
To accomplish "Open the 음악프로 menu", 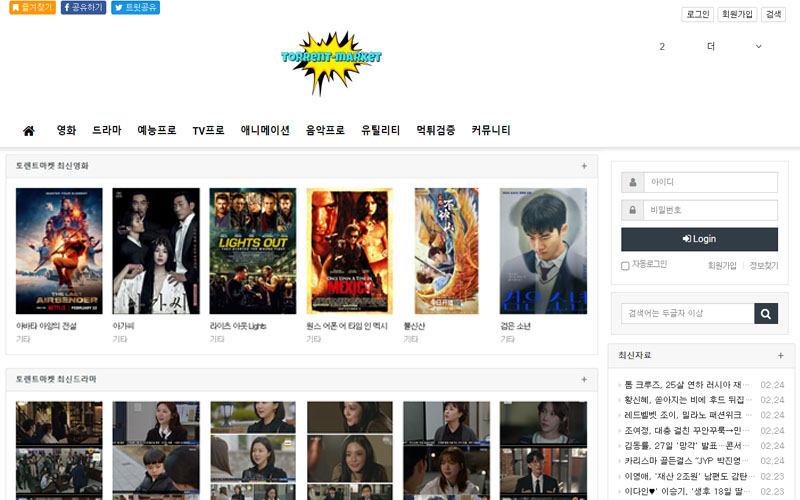I will pyautogui.click(x=325, y=130).
